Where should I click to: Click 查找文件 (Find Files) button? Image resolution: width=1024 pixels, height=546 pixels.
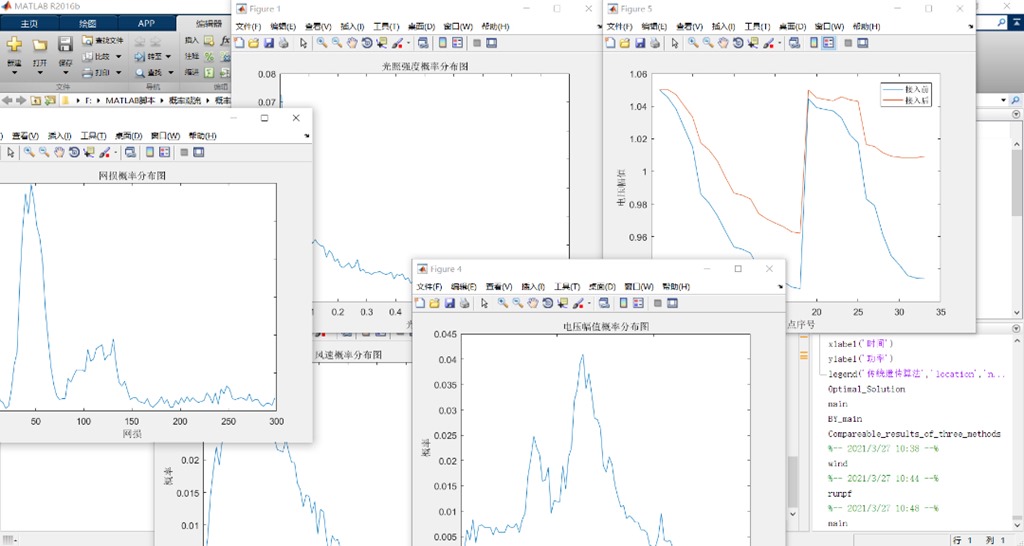click(x=103, y=40)
